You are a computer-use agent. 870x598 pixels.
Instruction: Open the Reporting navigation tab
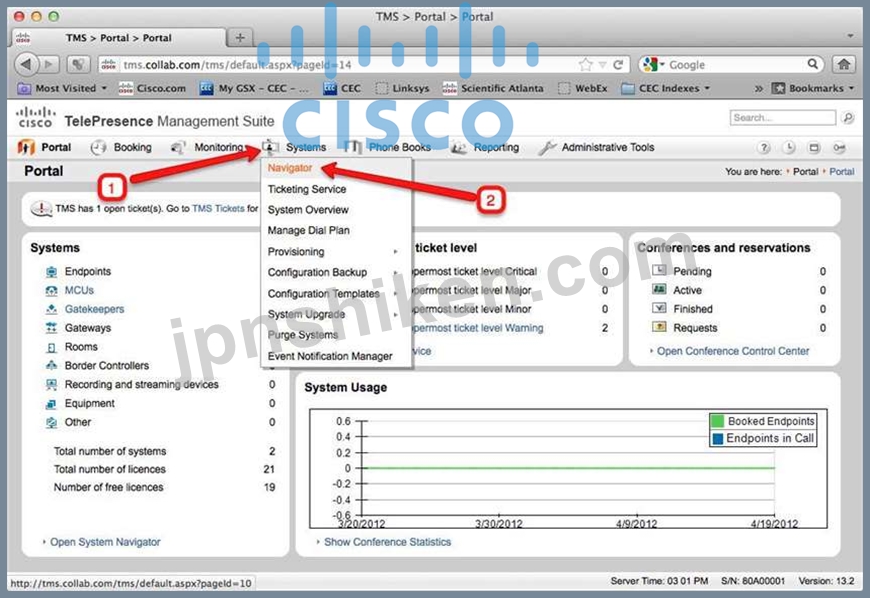click(x=486, y=148)
